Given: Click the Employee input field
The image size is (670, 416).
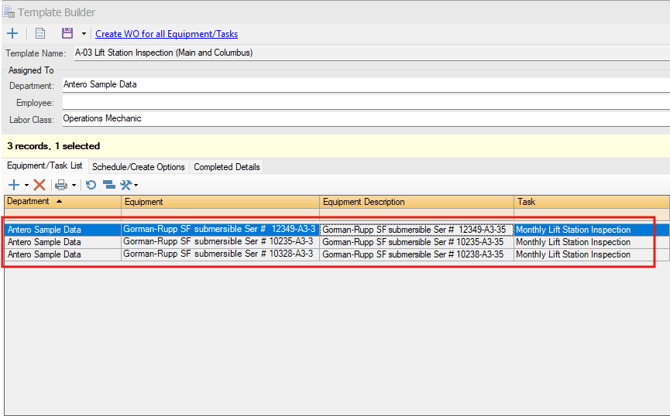Looking at the screenshot, I should [360, 102].
